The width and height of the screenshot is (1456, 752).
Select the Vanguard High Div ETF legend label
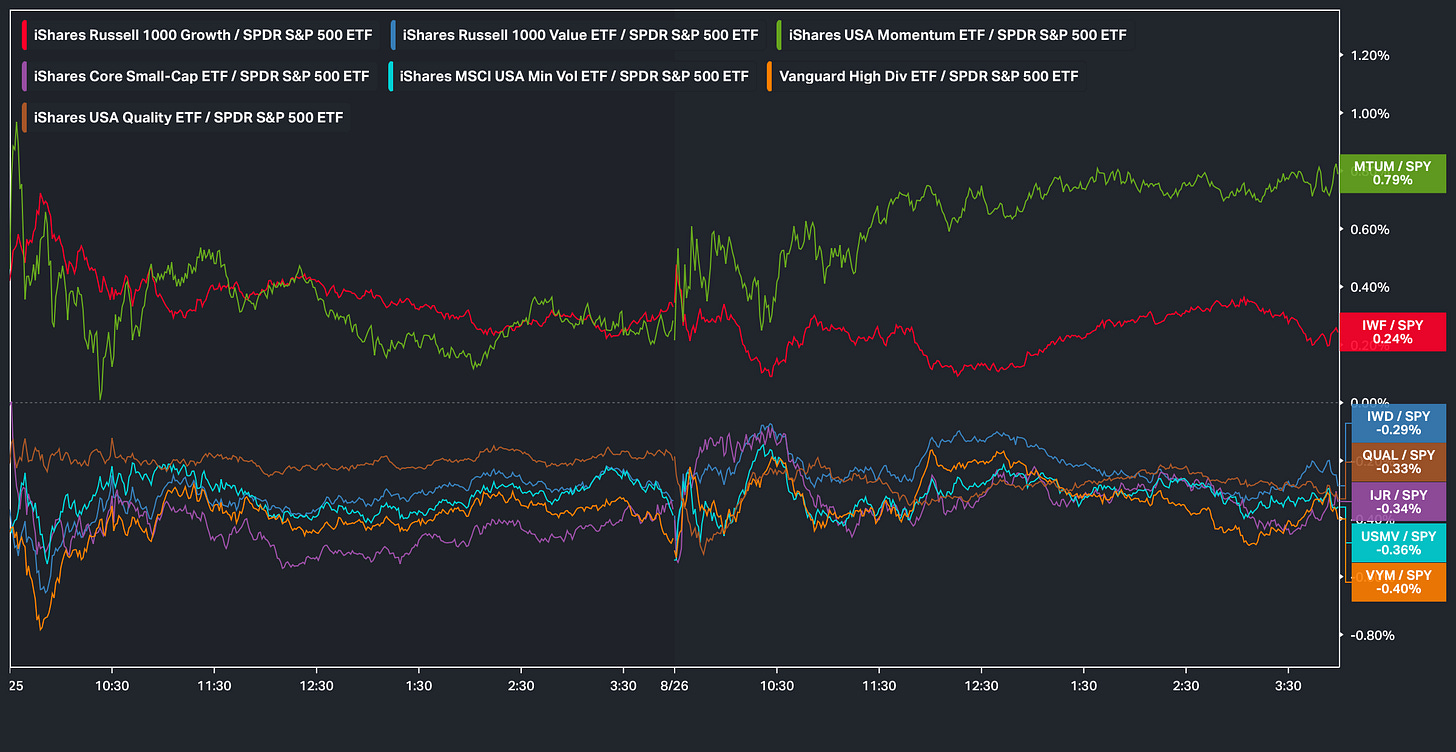[x=928, y=76]
